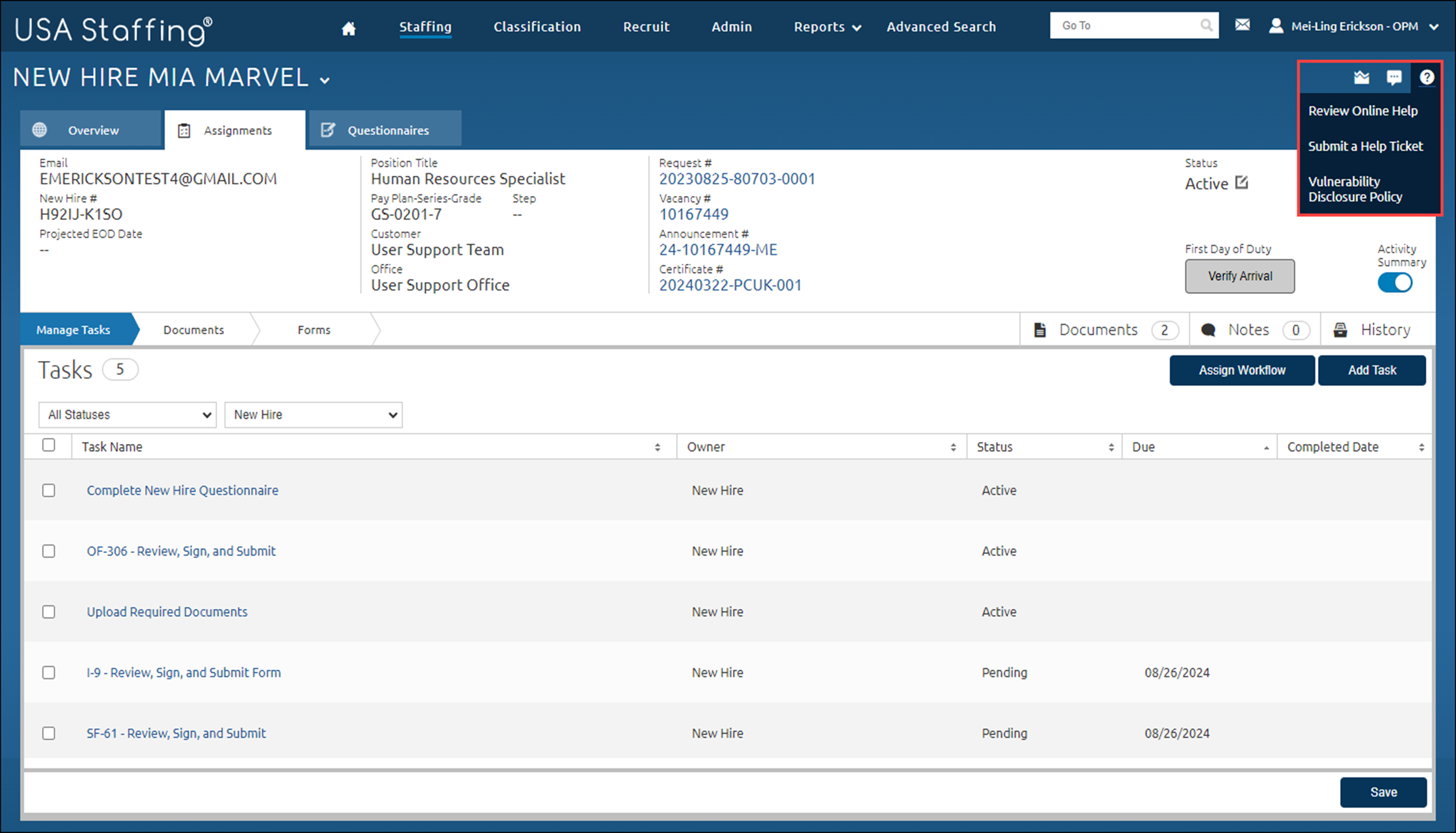This screenshot has height=833, width=1456.
Task: Open OF-306 Review, Sign, and Submit task
Action: point(181,551)
